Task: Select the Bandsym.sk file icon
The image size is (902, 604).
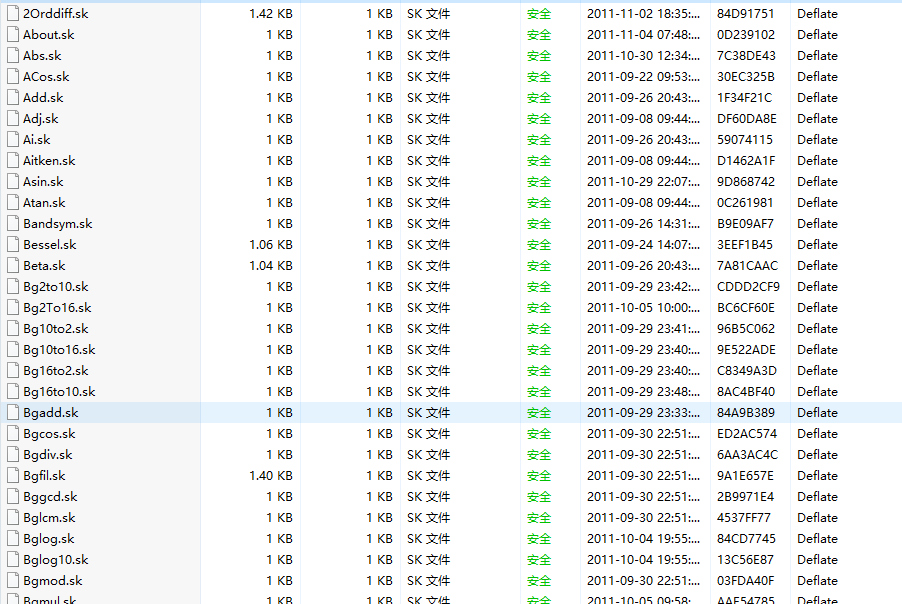Action: click(13, 223)
